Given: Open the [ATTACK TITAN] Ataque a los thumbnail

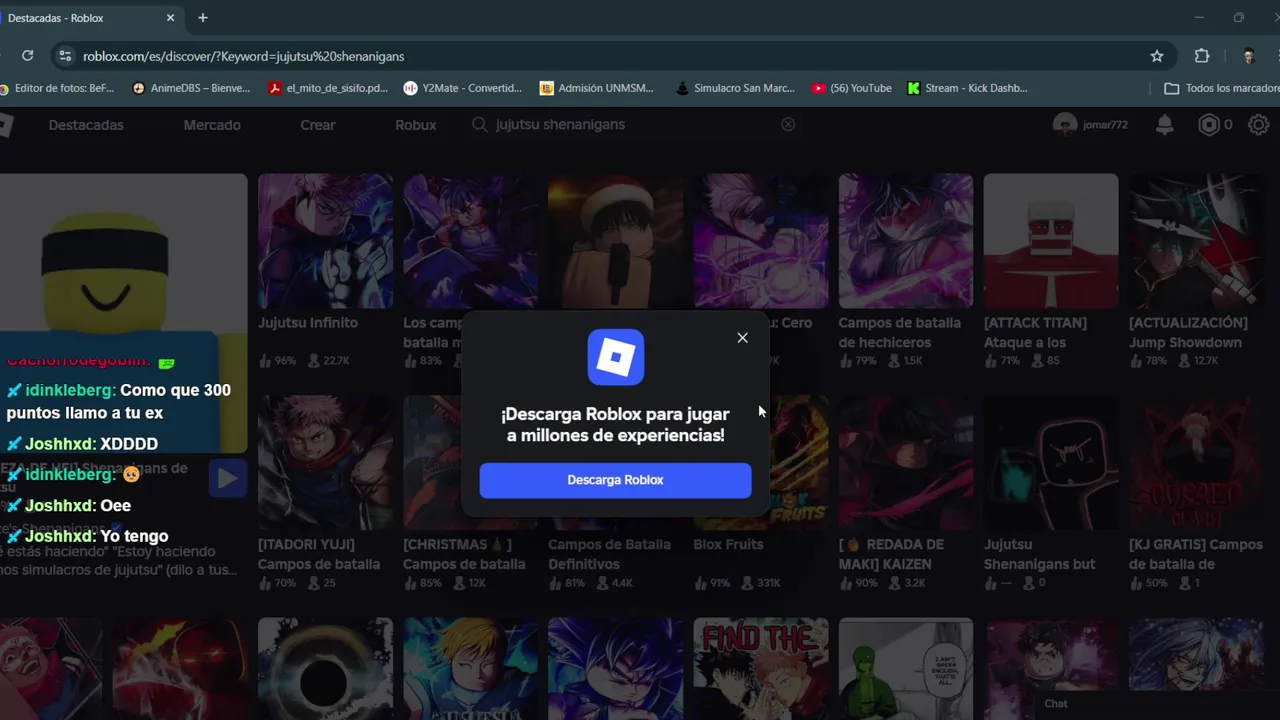Looking at the screenshot, I should tap(1051, 241).
